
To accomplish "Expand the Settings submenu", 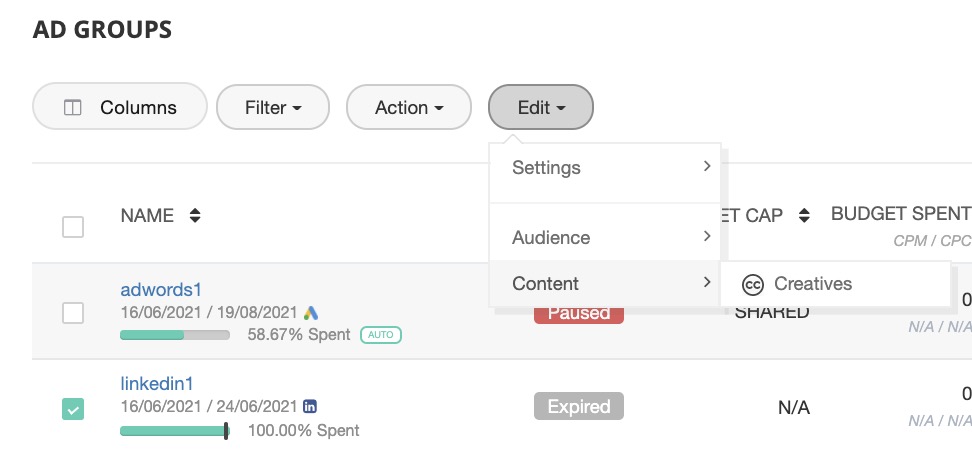I will click(604, 168).
